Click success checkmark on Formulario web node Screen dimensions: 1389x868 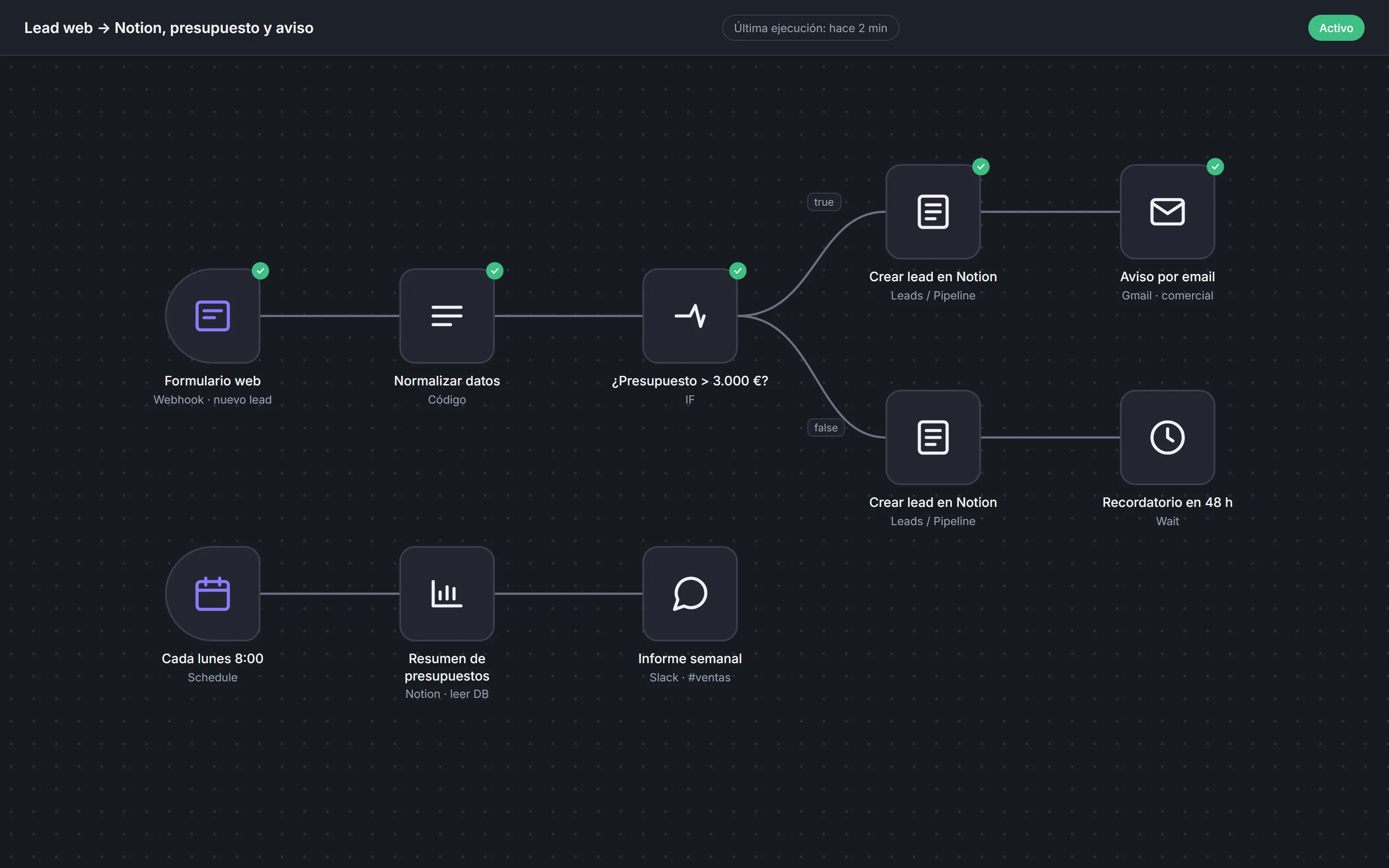pos(260,270)
